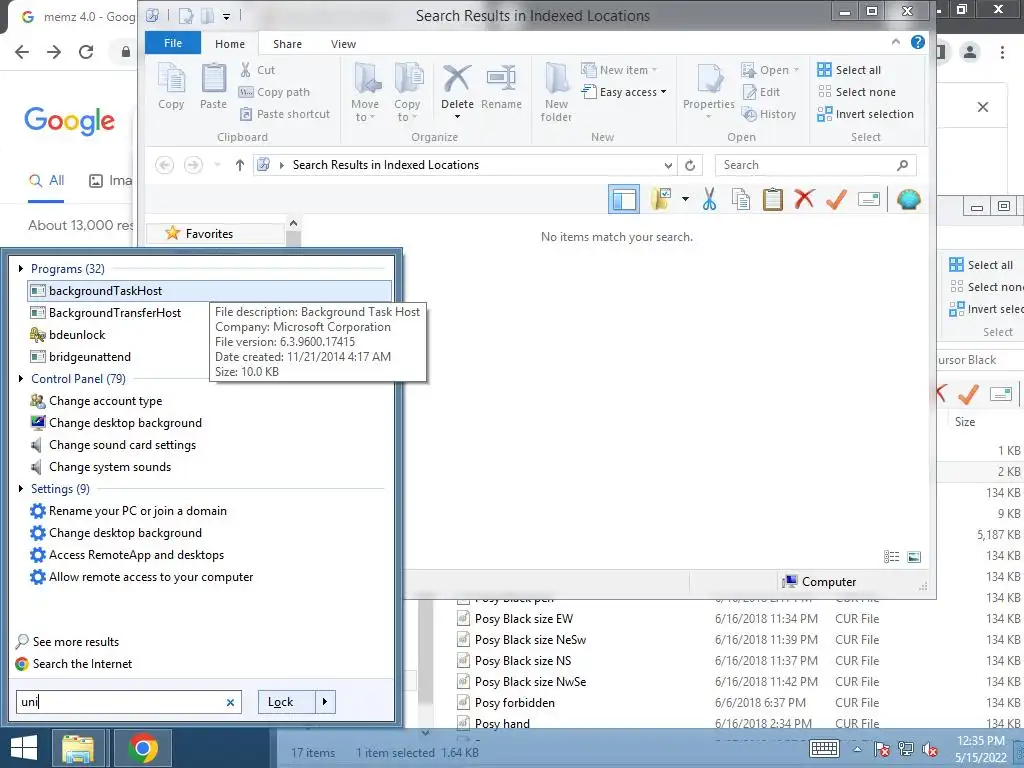This screenshot has width=1024, height=768.
Task: Click the Up arrow navigation button
Action: point(240,165)
